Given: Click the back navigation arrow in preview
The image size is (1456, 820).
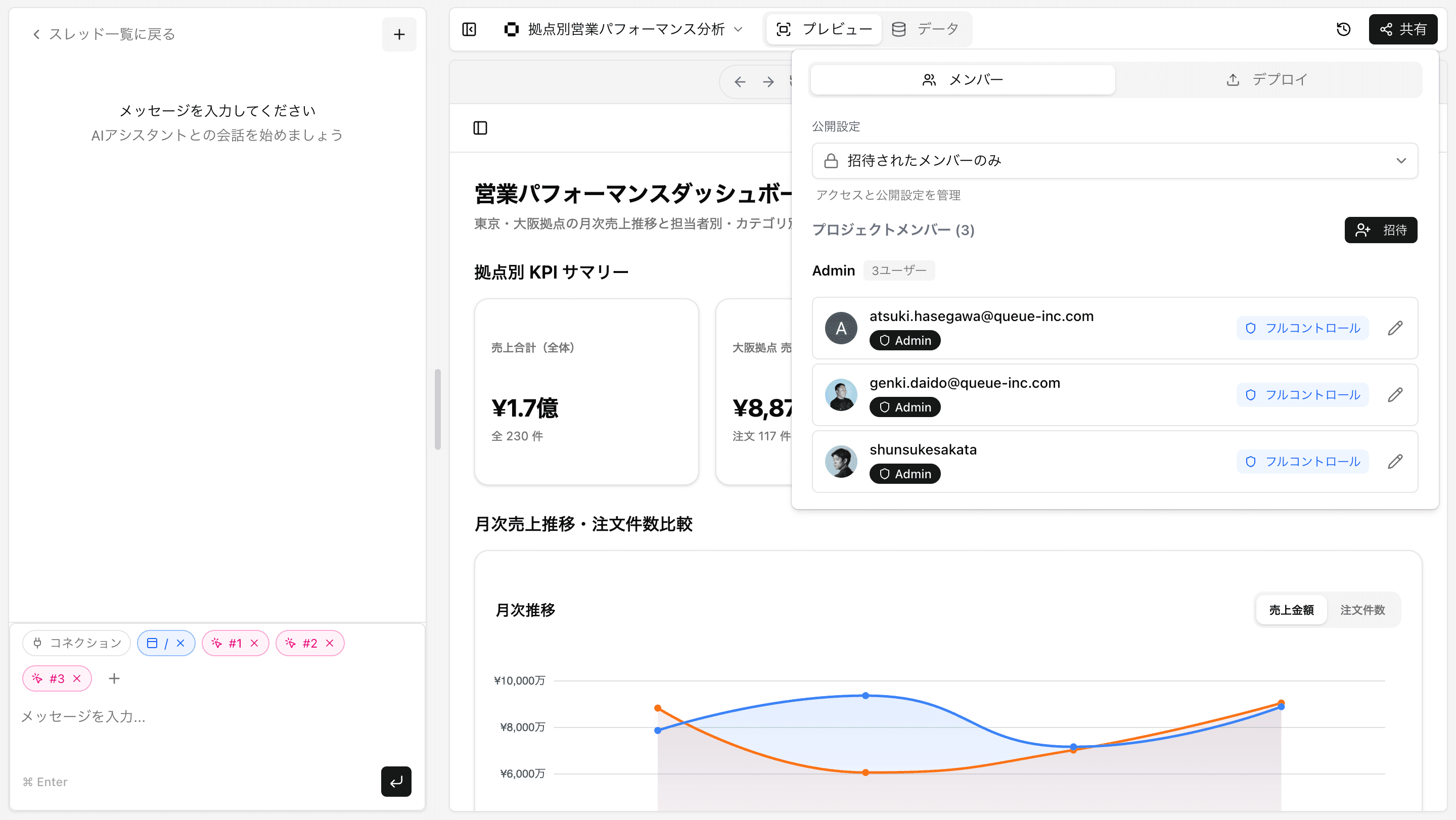Looking at the screenshot, I should pos(741,81).
